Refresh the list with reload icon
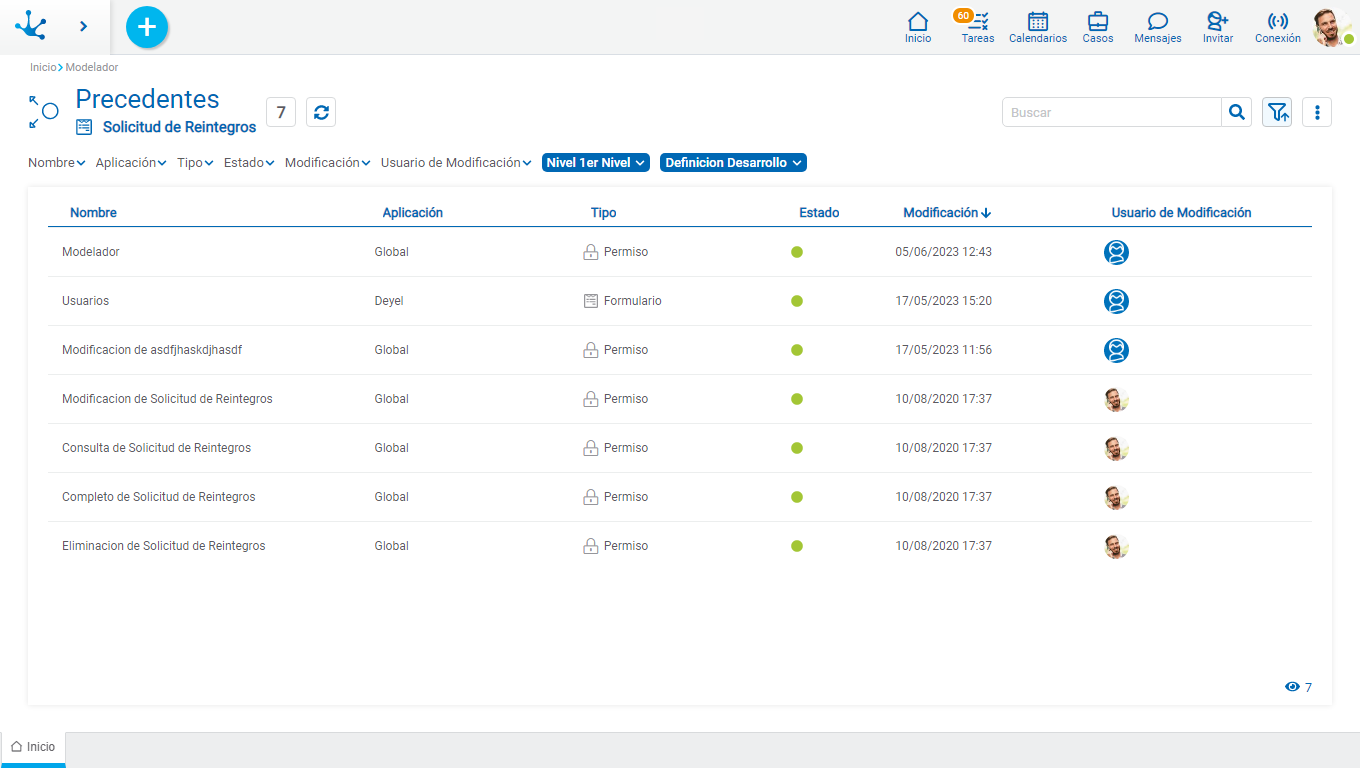1360x768 pixels. [x=321, y=112]
